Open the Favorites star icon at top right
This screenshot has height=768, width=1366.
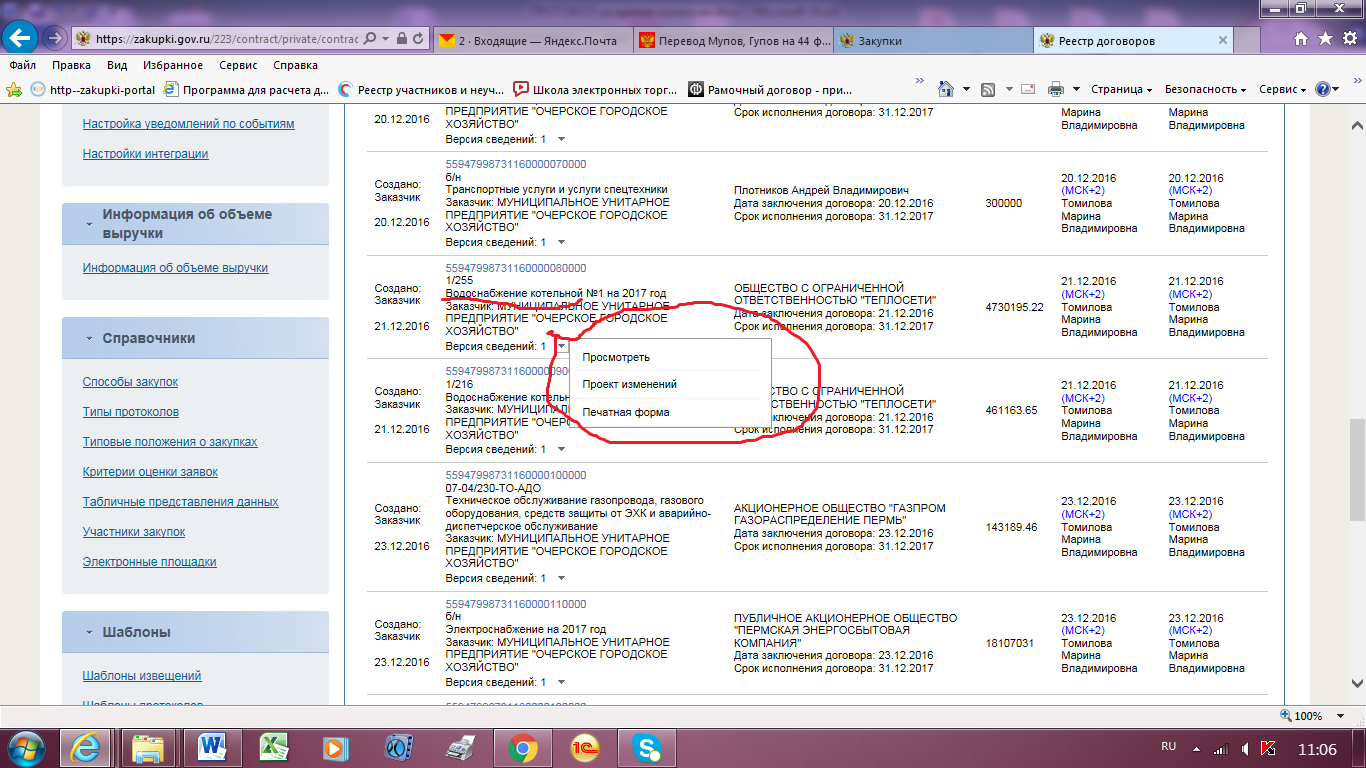coord(1324,38)
